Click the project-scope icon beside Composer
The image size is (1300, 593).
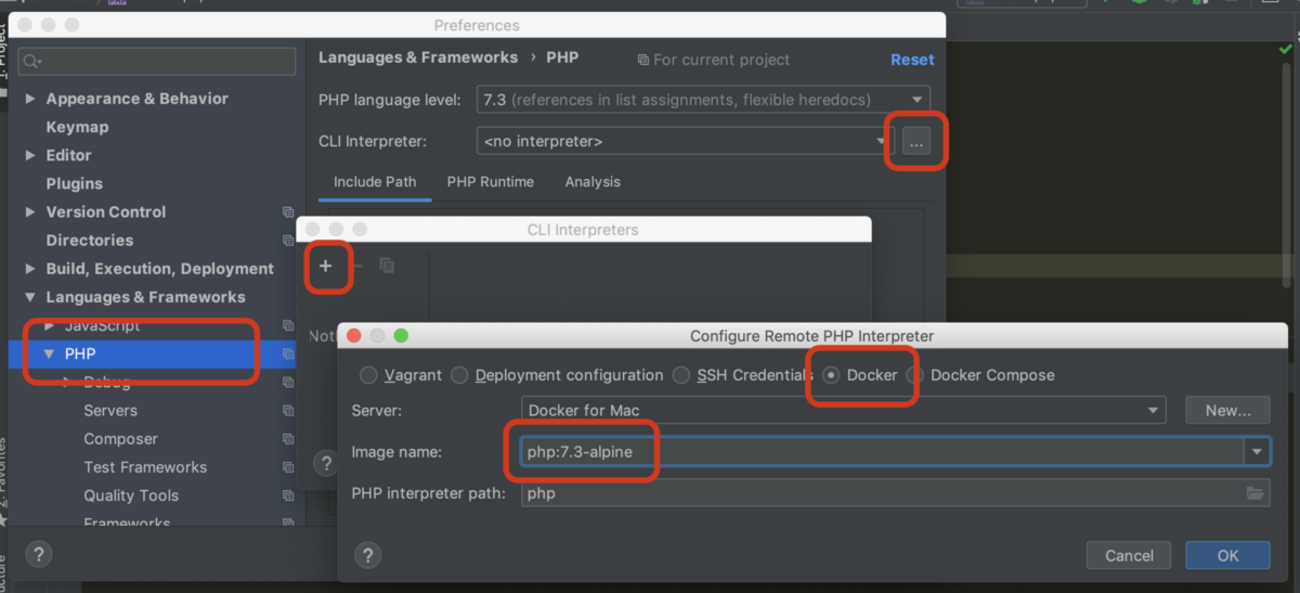pos(288,439)
